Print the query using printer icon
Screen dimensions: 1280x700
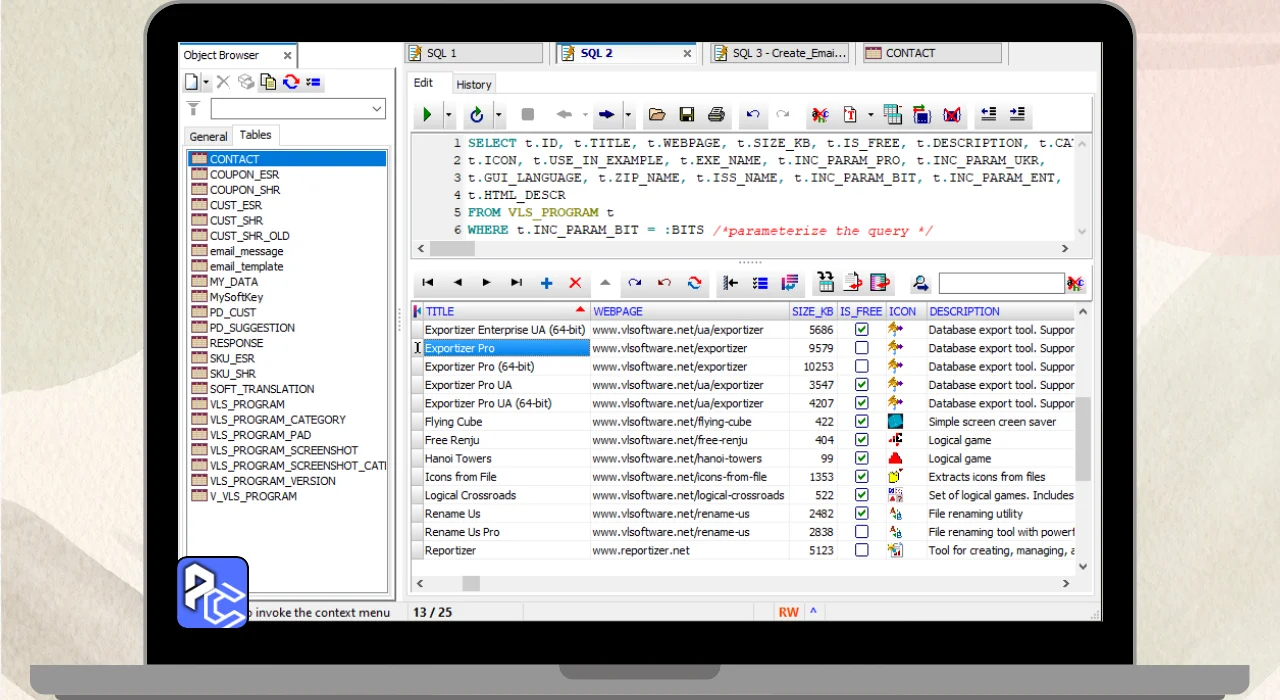(x=716, y=115)
